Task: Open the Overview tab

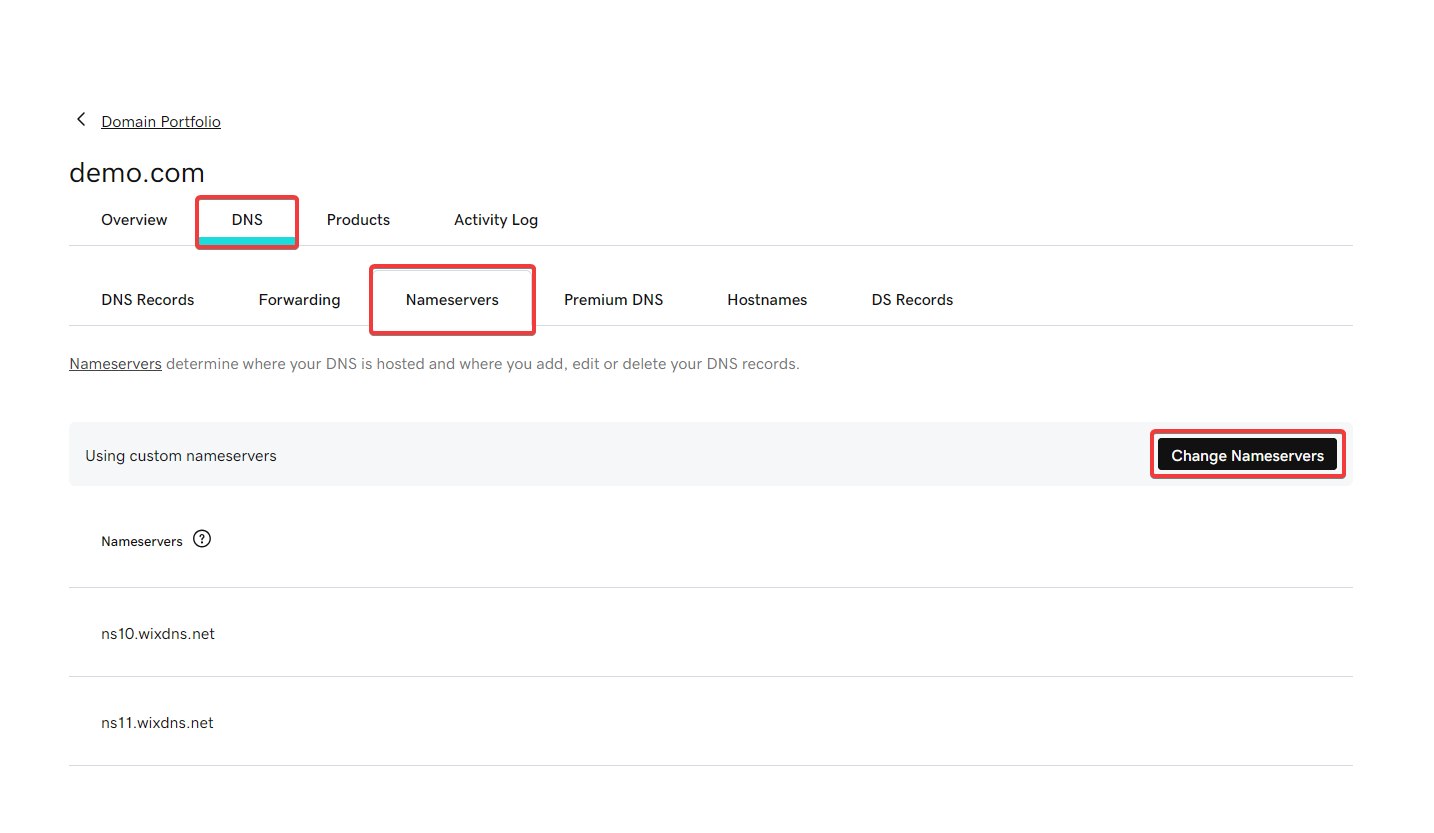Action: pyautogui.click(x=134, y=220)
